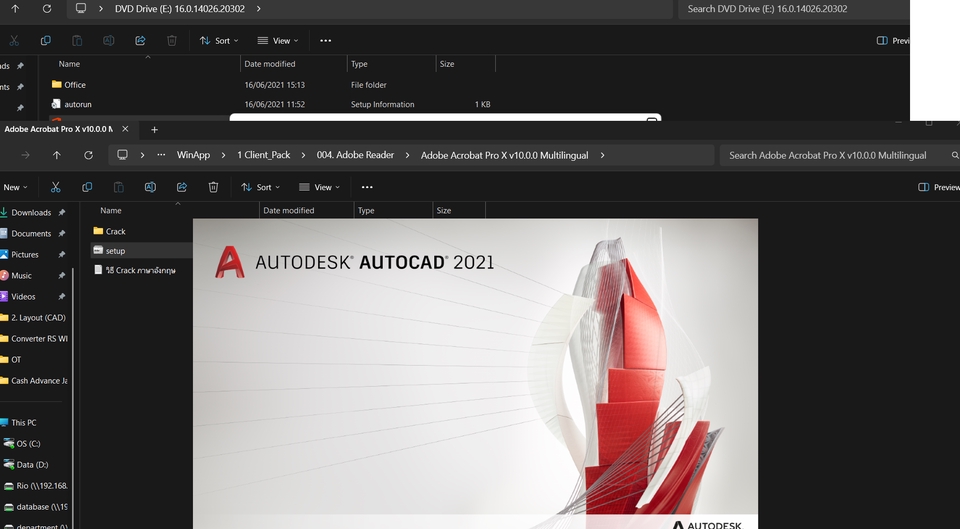Add a new File Explorer tab

(154, 130)
